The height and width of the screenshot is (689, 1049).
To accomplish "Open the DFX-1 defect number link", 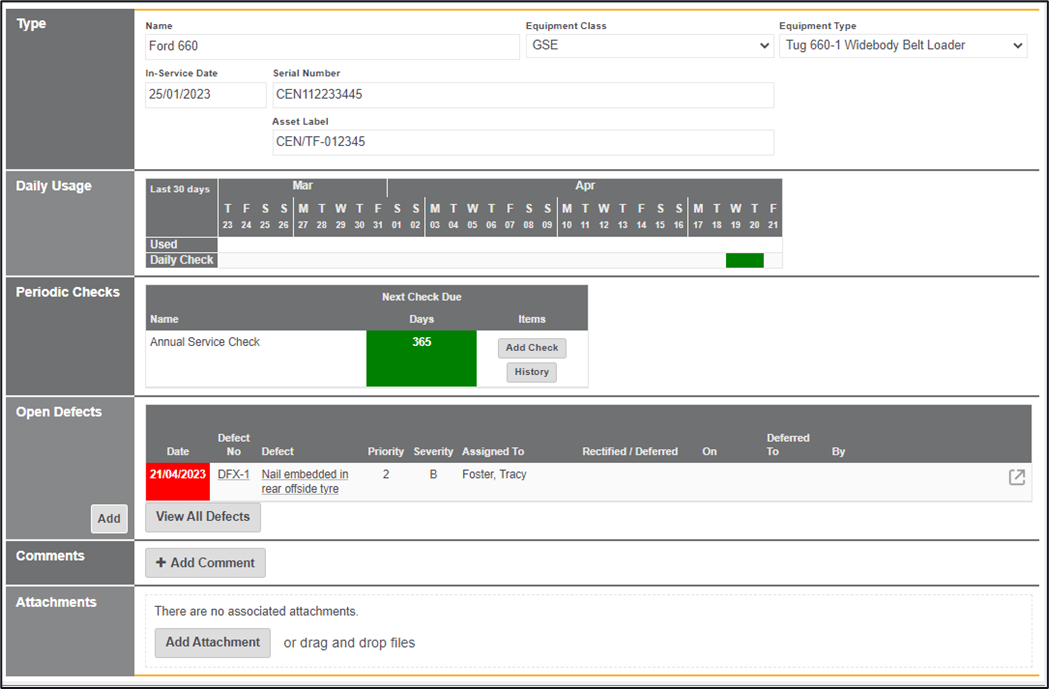I will 233,474.
